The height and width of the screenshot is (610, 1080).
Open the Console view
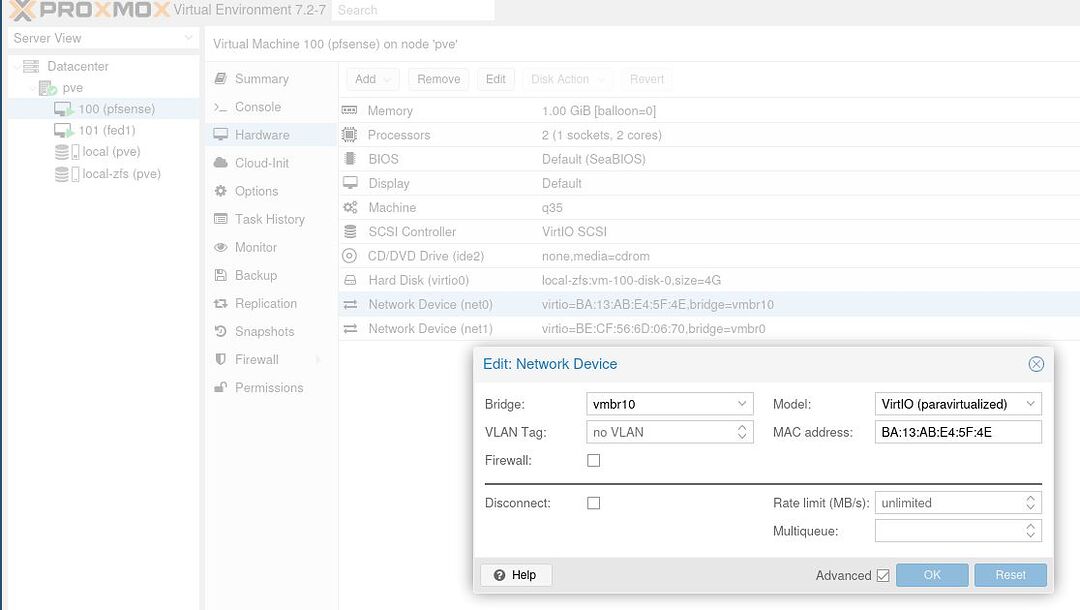click(255, 107)
